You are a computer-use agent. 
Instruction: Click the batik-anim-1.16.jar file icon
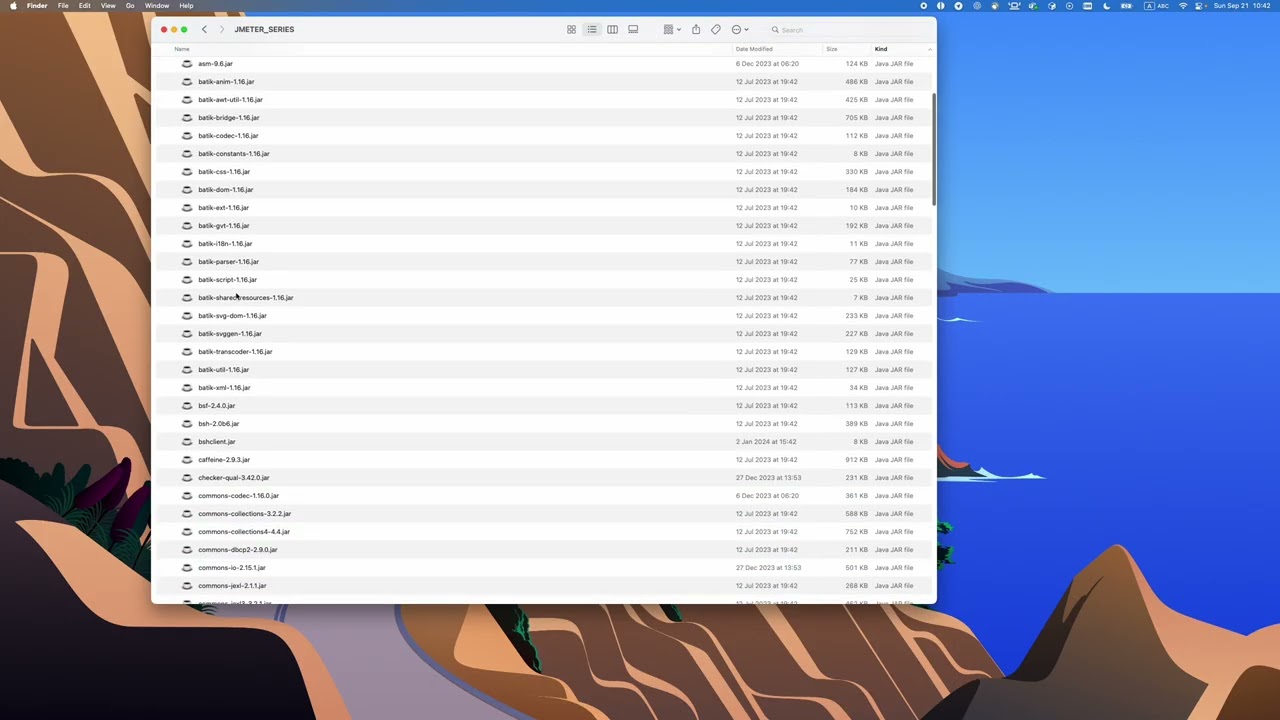click(187, 82)
